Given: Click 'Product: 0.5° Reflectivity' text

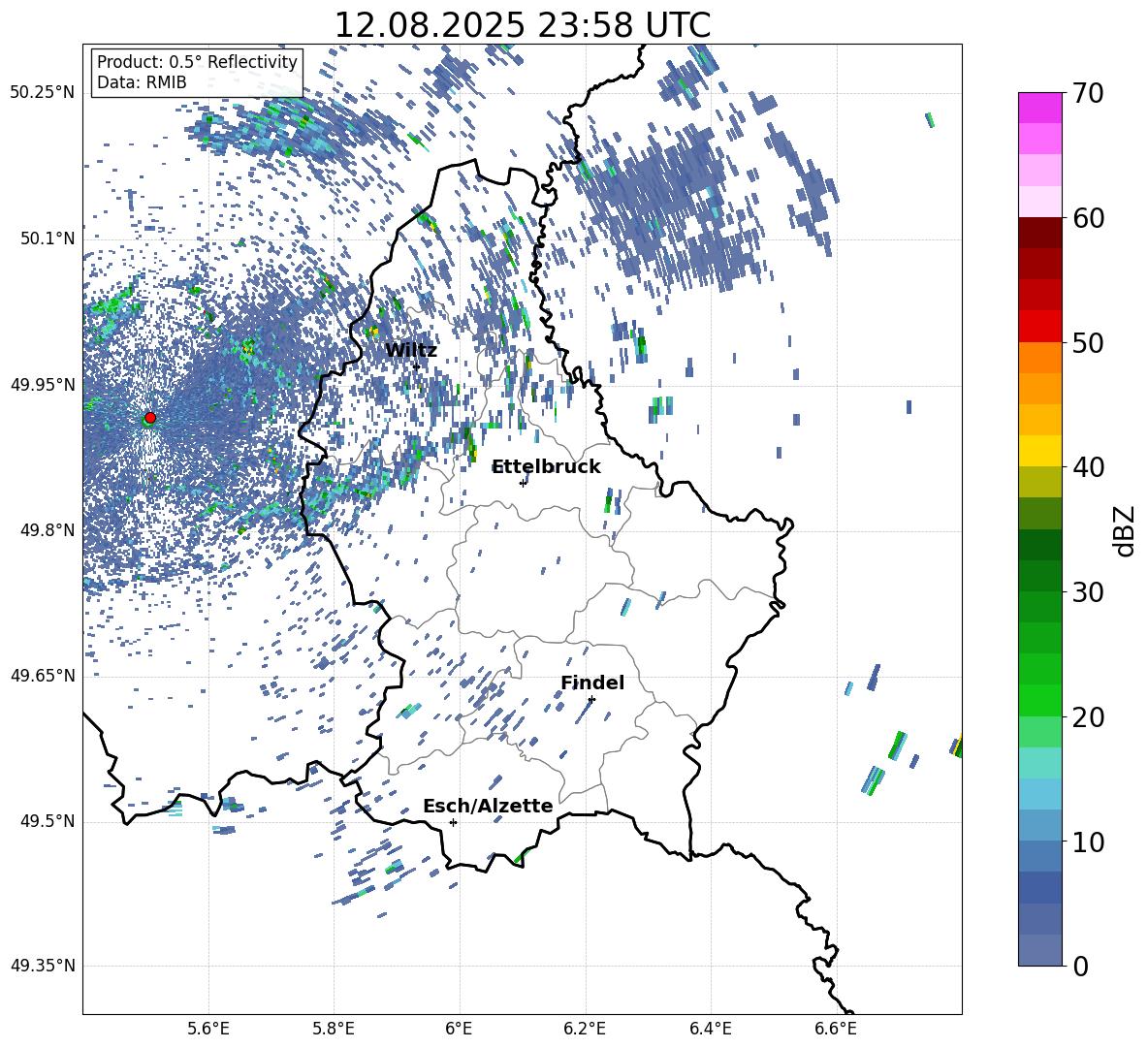Looking at the screenshot, I should pyautogui.click(x=197, y=61).
